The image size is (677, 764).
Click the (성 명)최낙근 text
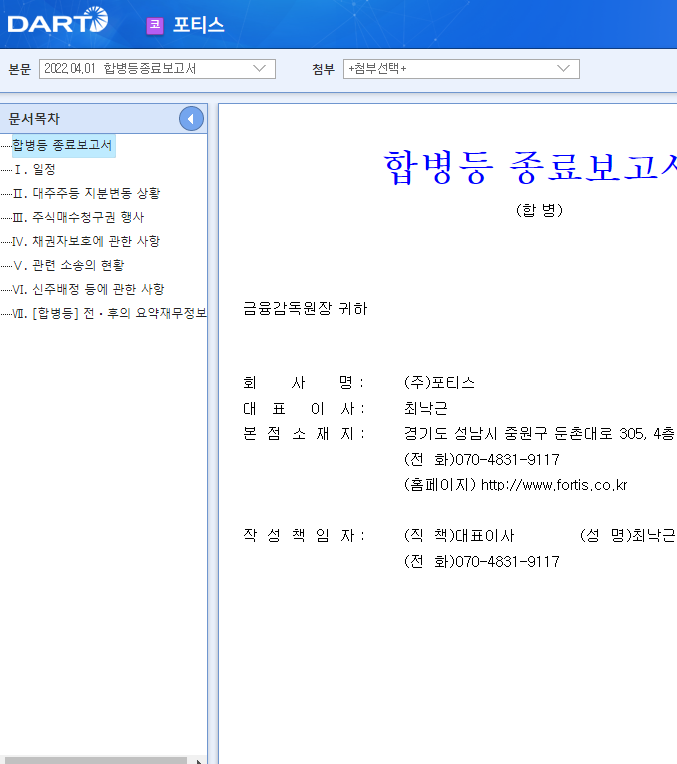[628, 536]
